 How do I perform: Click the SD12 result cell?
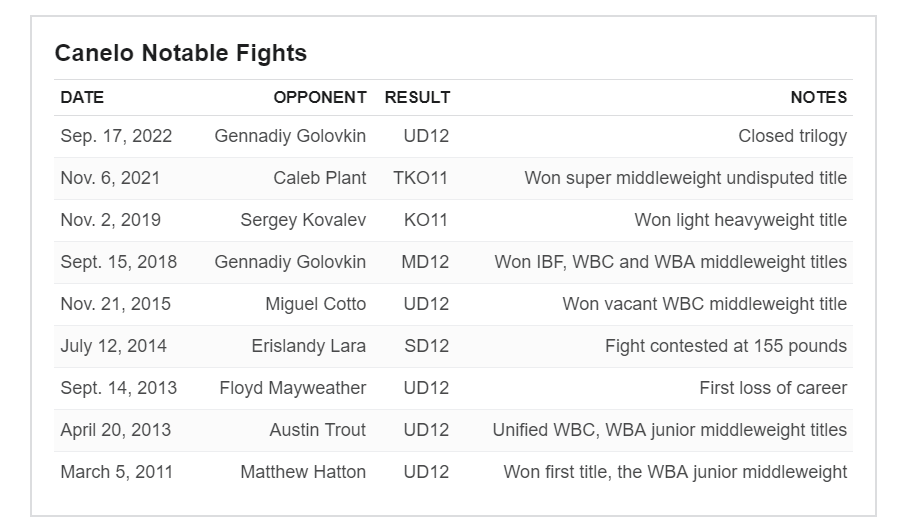[x=426, y=346]
